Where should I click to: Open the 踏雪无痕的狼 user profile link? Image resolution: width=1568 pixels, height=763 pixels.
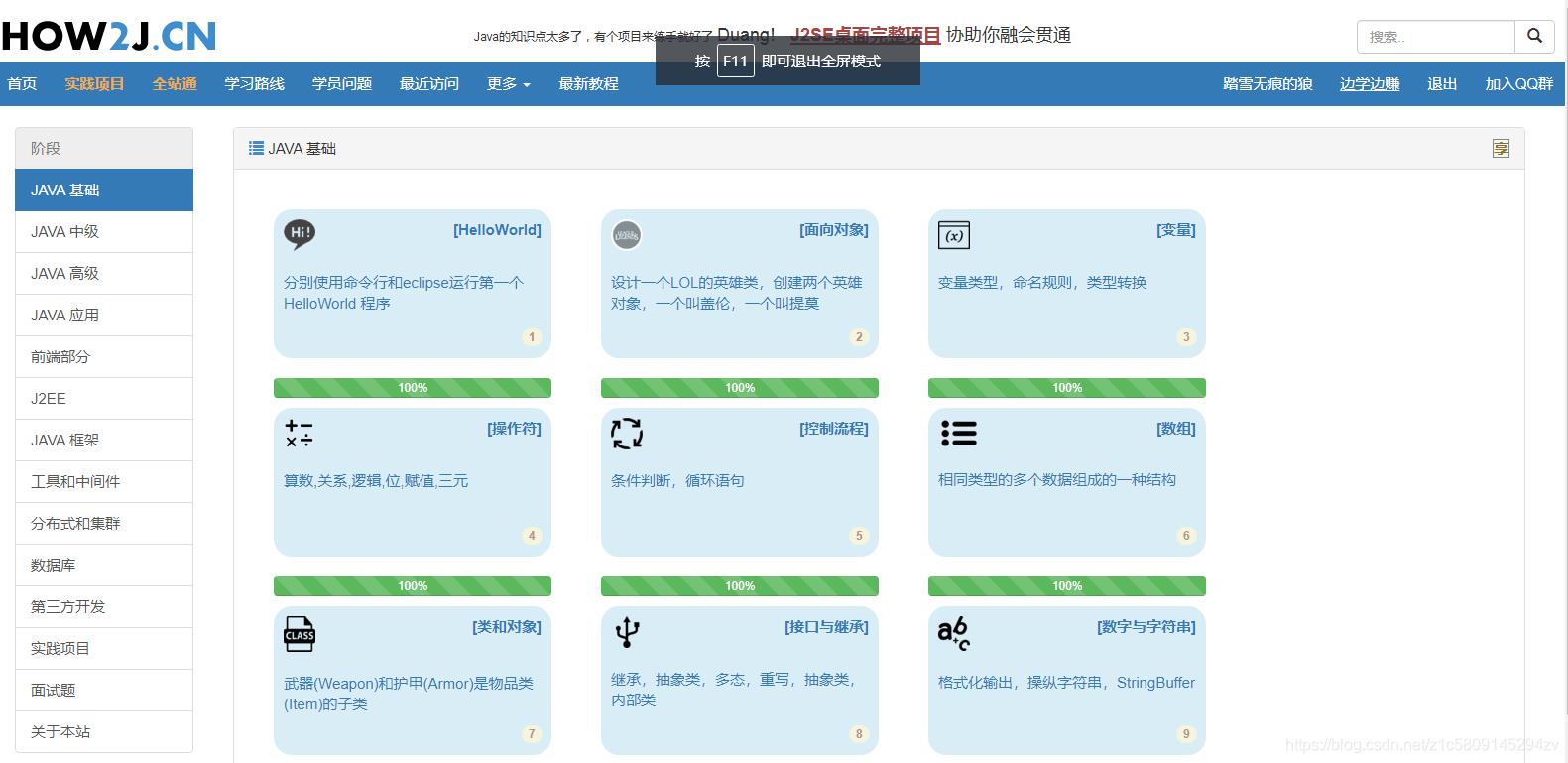point(1267,84)
